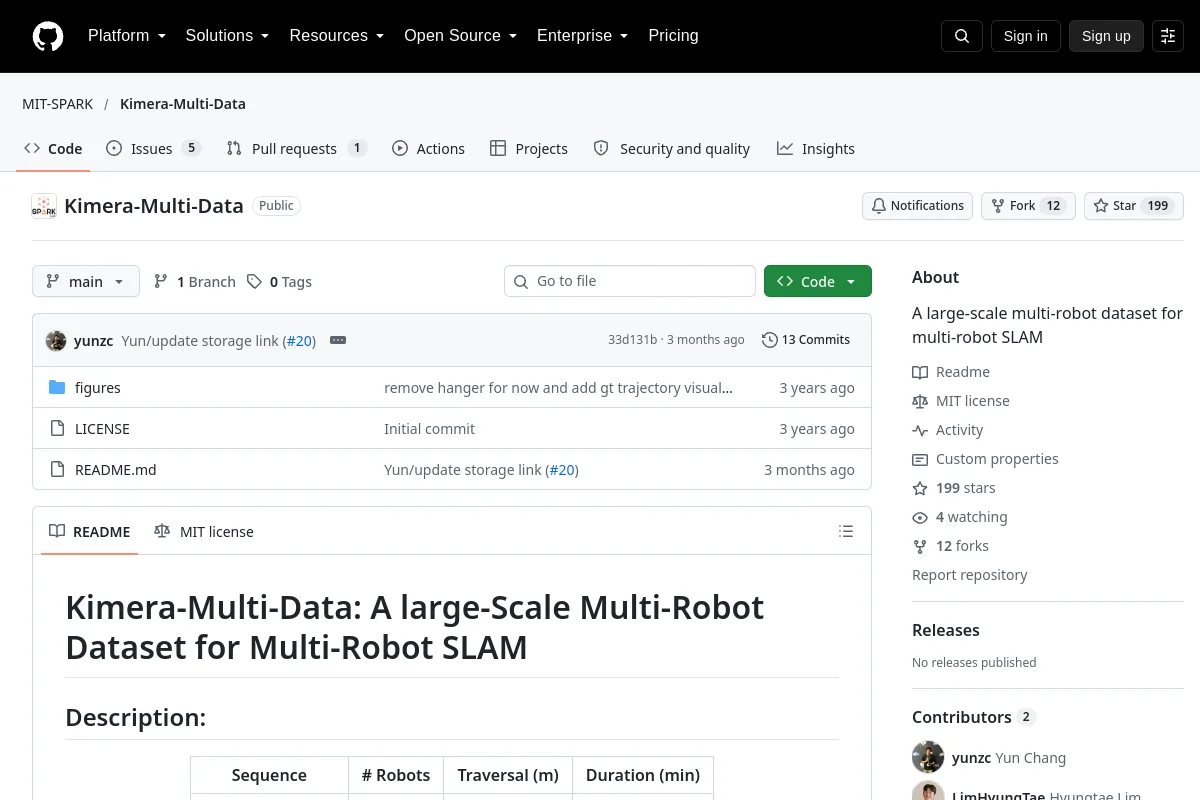The image size is (1200, 800).
Task: Switch to the Actions tab
Action: pos(428,149)
